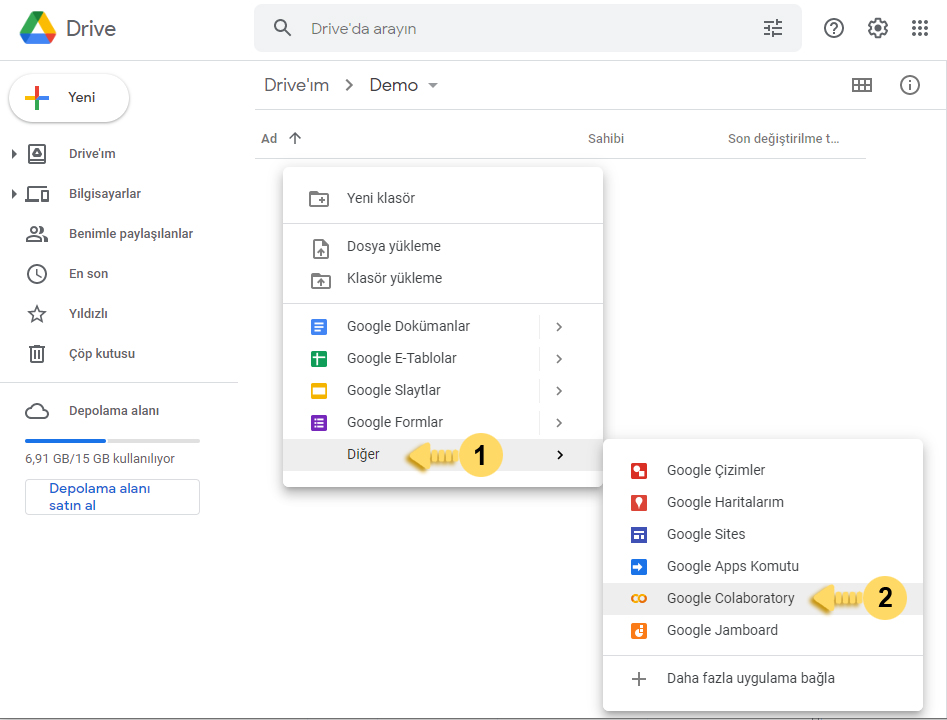947x720 pixels.
Task: Select Google Apps Komutu menu entry
Action: click(x=763, y=567)
